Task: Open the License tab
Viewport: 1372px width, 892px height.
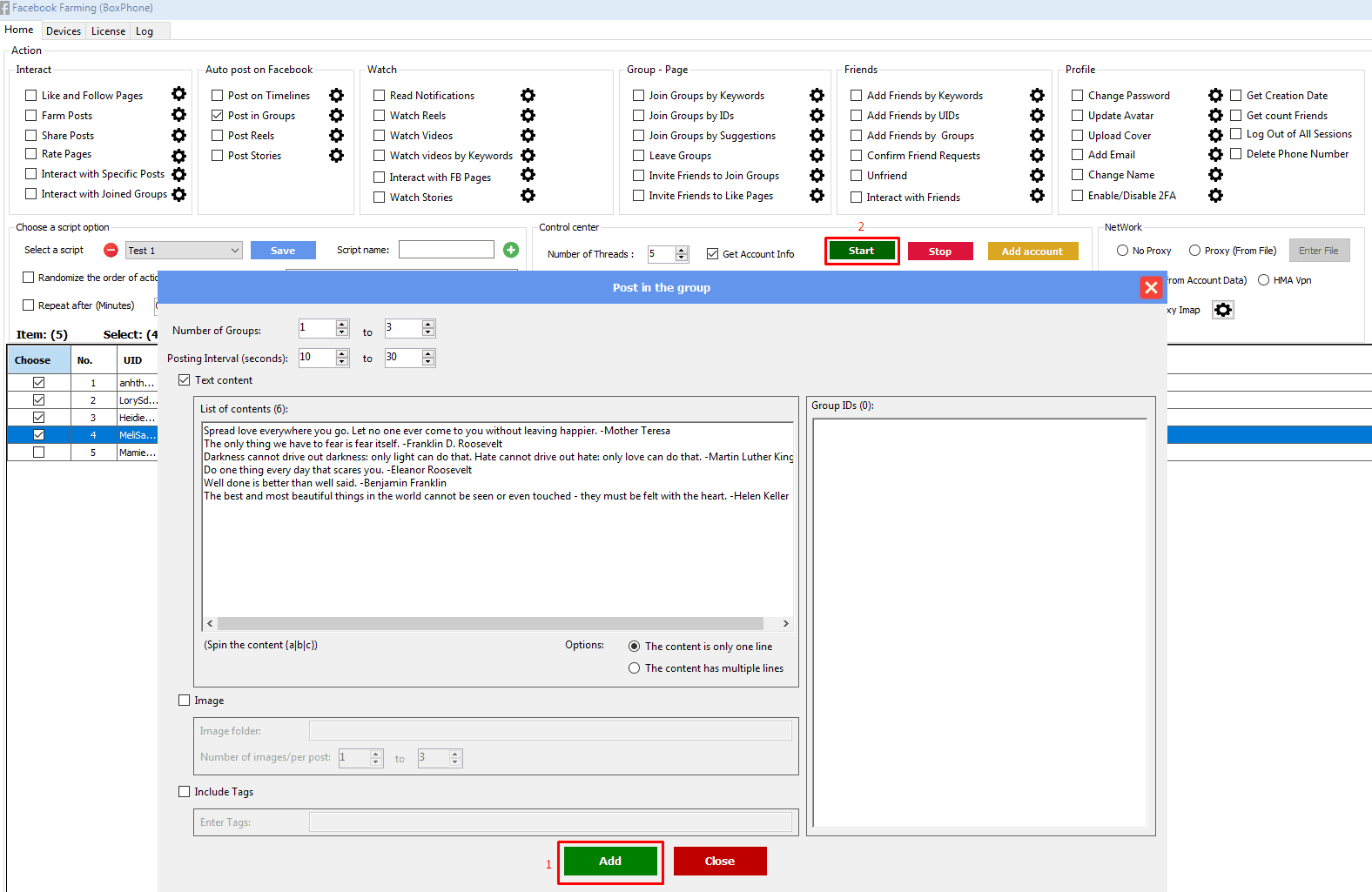Action: 108,31
